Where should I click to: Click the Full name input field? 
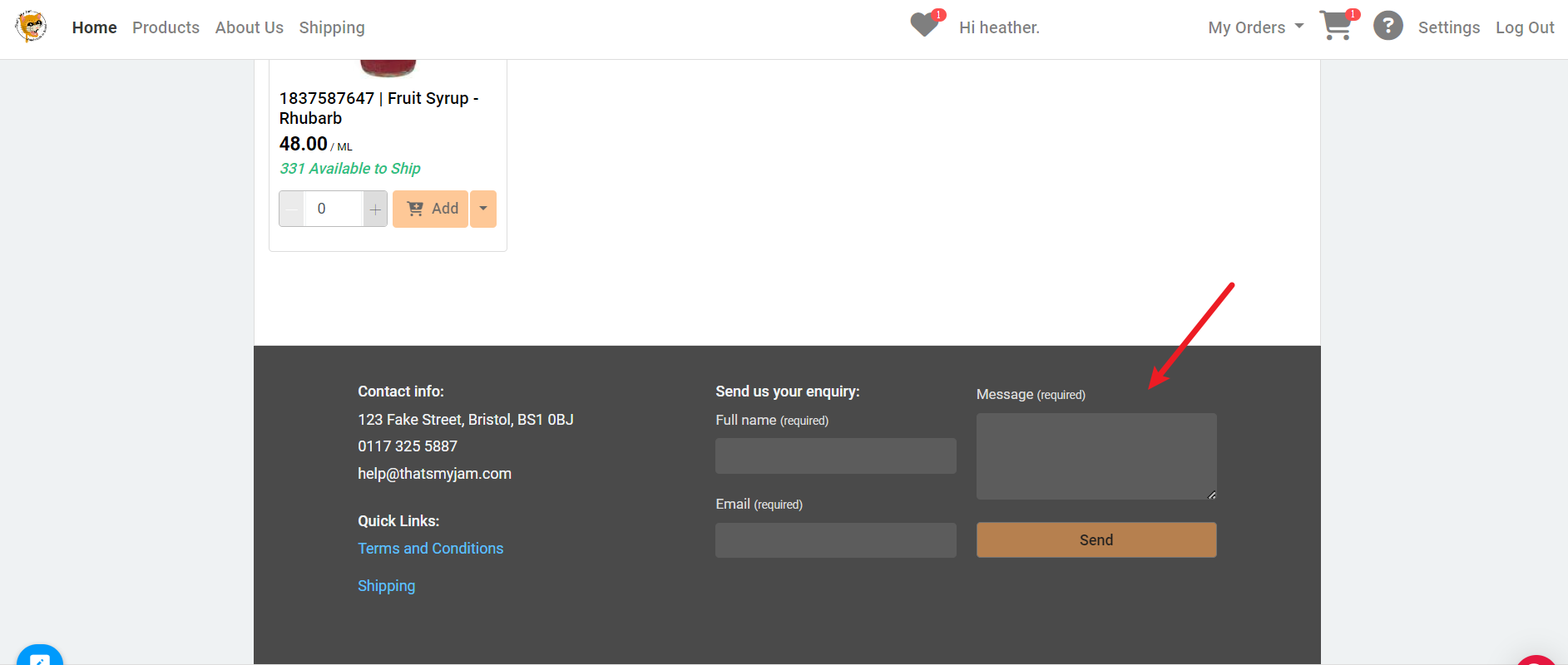pyautogui.click(x=835, y=456)
